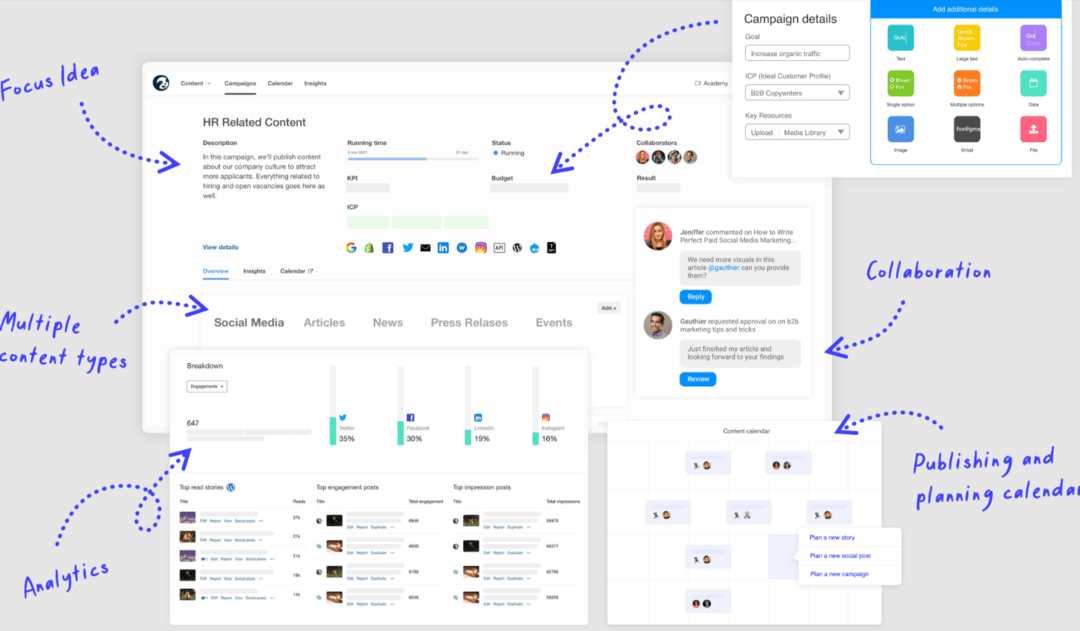Switch to the Press Releases tab
The height and width of the screenshot is (631, 1080).
point(468,322)
